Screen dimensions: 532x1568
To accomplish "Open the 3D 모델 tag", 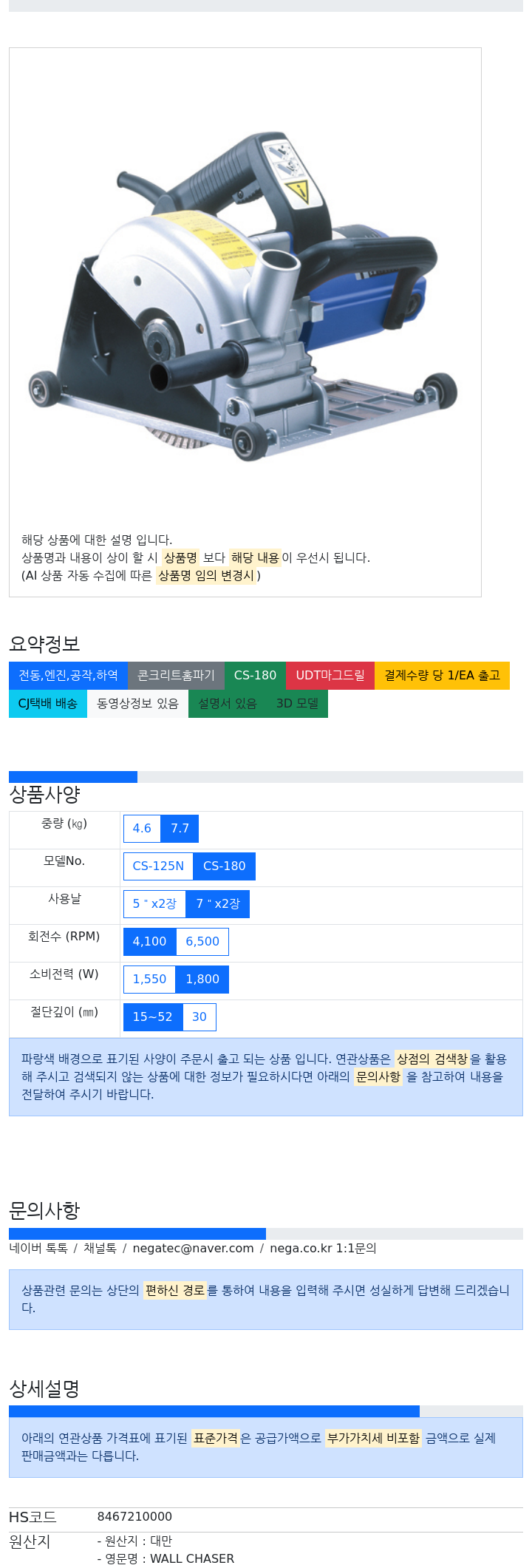I will [297, 704].
